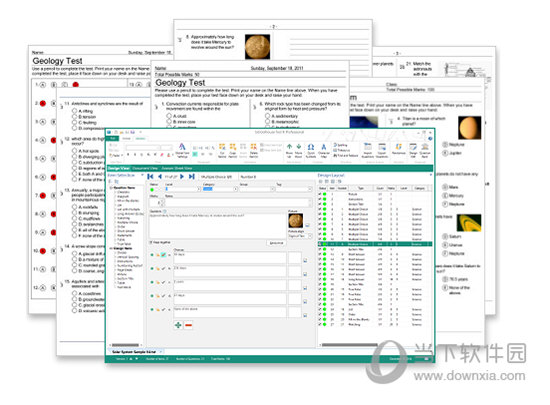Screen dimensions: 550x405
Task: Toggle the Keep together checkbox
Action: tap(152, 242)
